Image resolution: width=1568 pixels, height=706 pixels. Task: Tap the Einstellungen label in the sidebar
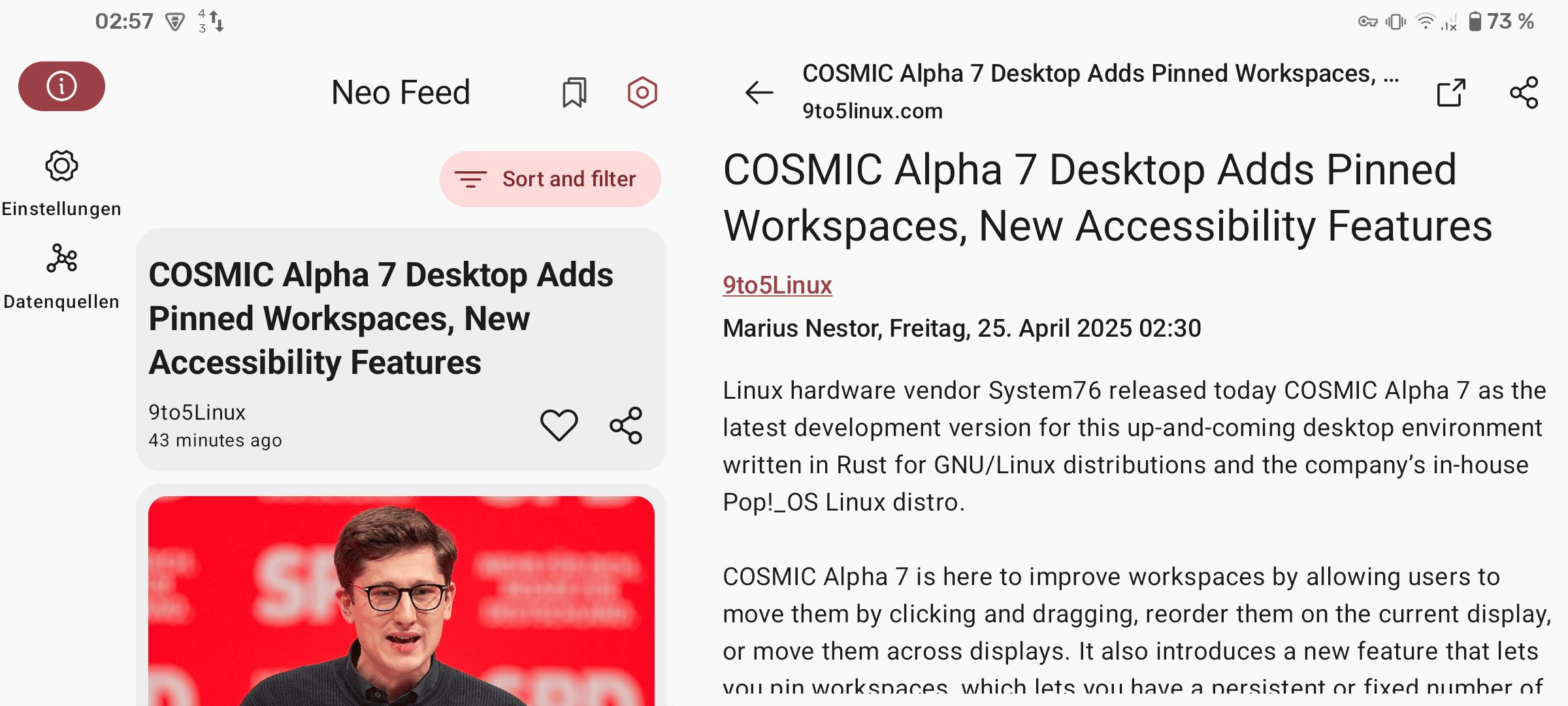[61, 209]
